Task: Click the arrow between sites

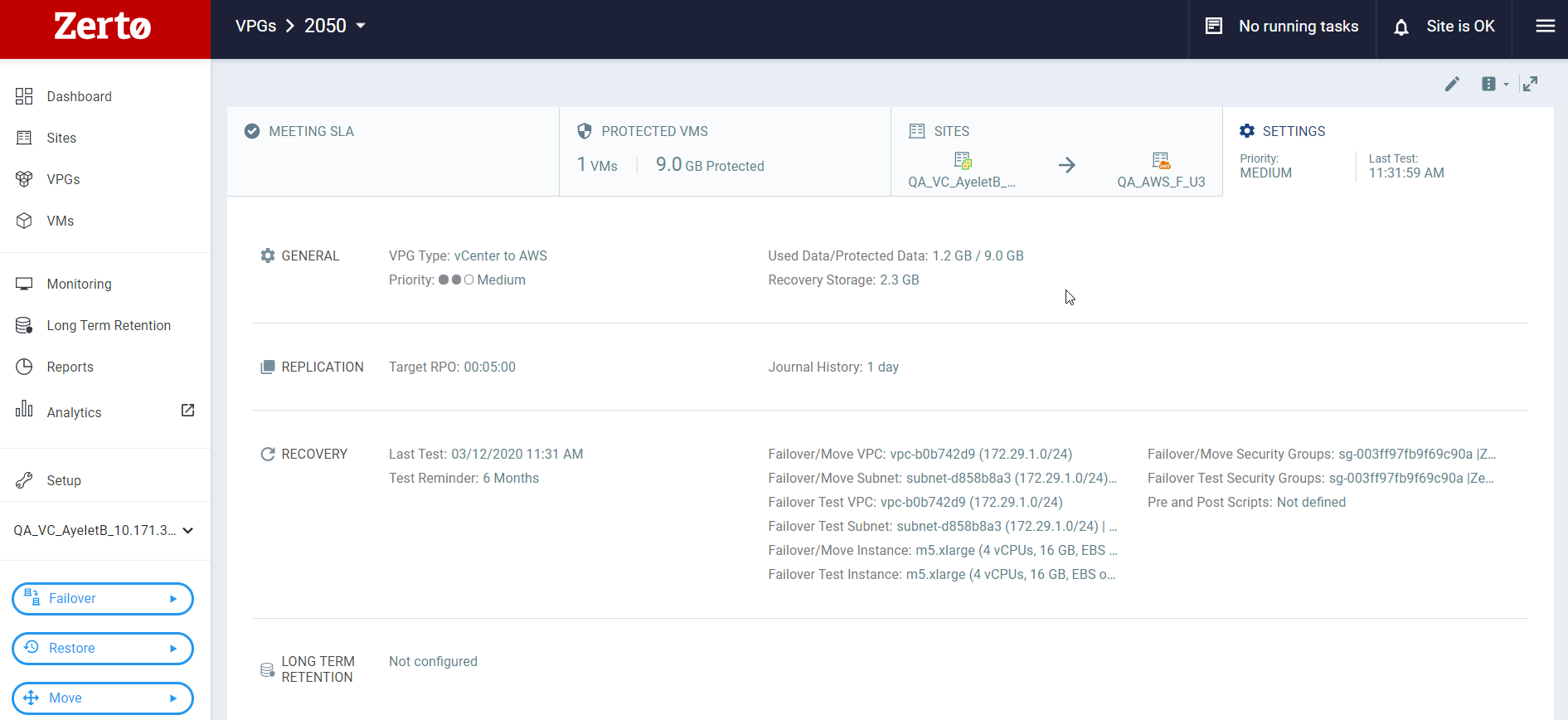Action: pyautogui.click(x=1067, y=165)
